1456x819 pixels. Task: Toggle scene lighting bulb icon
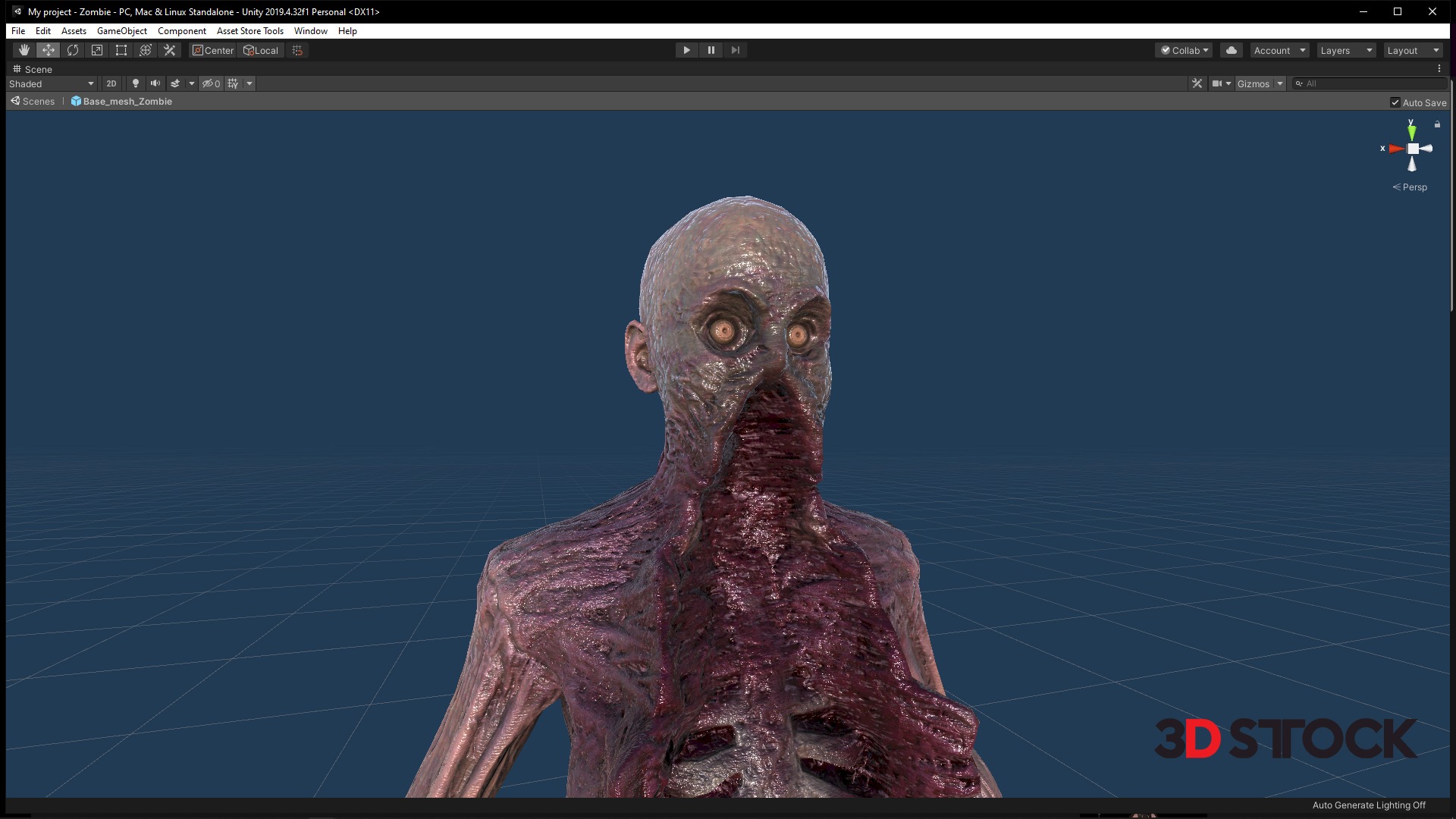click(x=136, y=83)
